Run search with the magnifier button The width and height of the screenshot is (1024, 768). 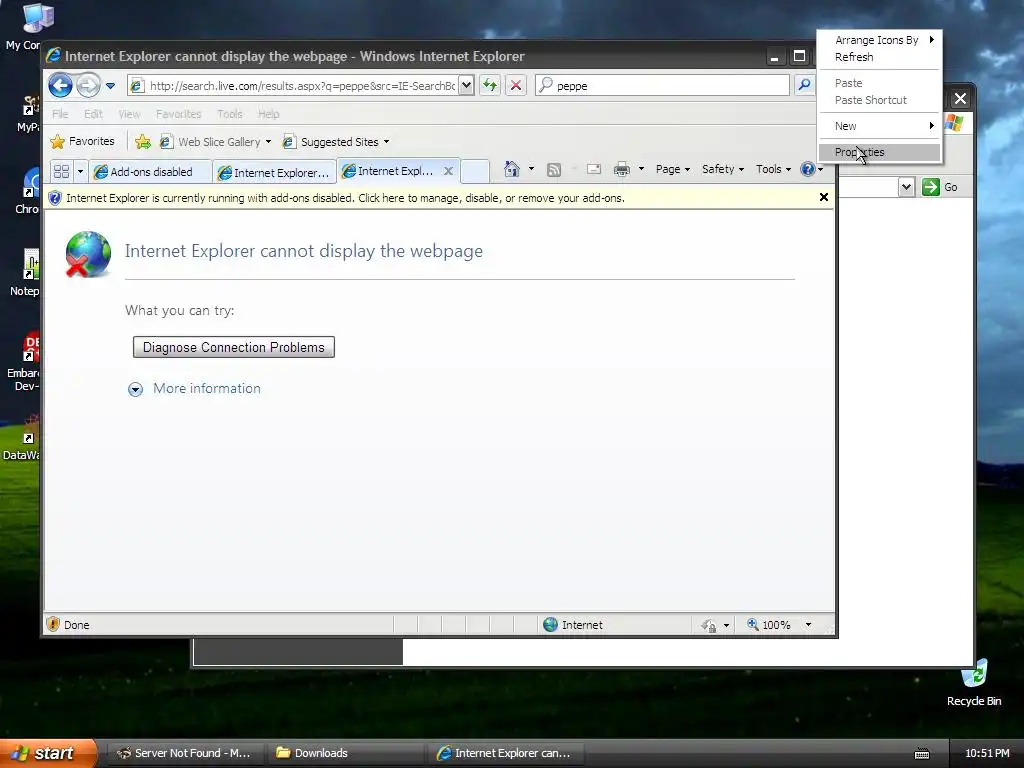(x=805, y=86)
